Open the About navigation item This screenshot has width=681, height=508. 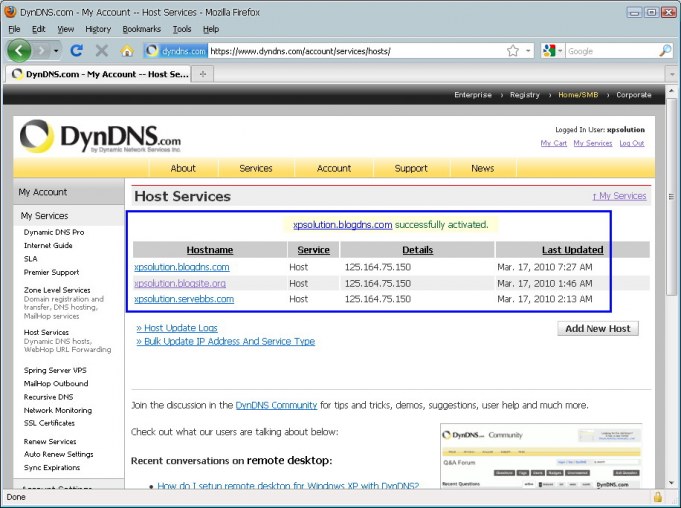tap(183, 168)
